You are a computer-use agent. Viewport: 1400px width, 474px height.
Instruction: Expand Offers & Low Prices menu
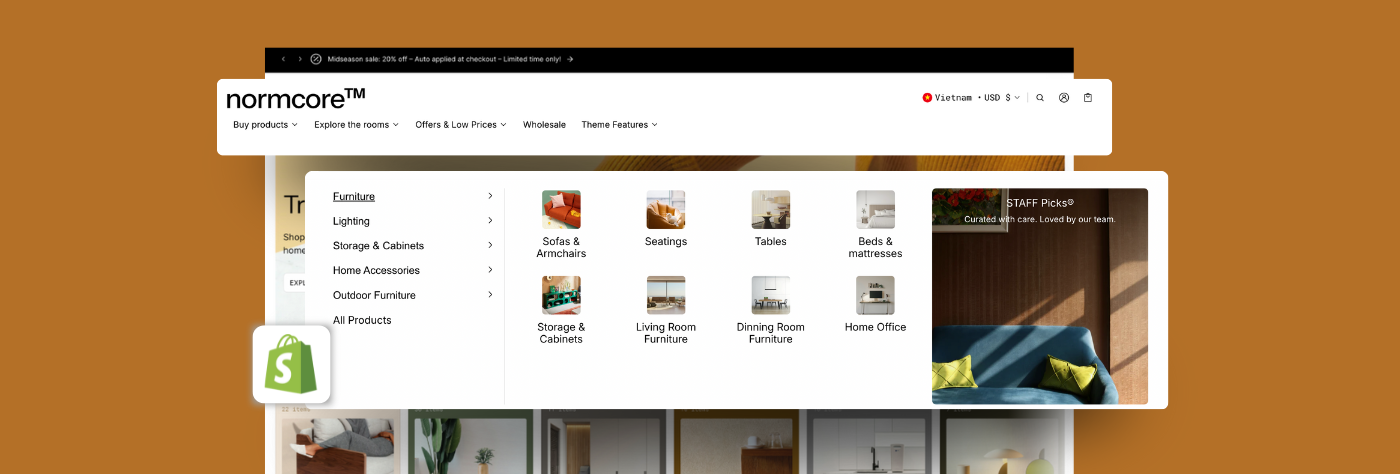(461, 125)
